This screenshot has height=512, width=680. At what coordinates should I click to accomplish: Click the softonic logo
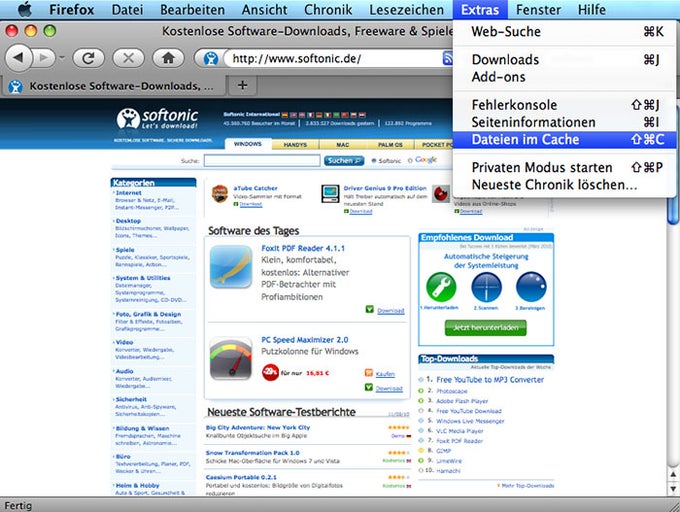click(x=157, y=118)
